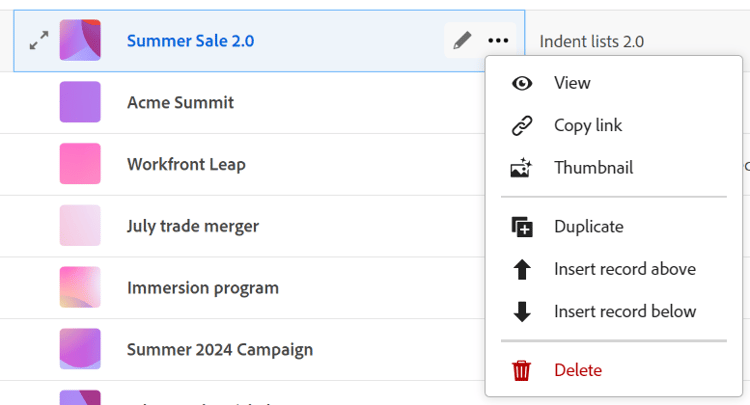Click the up arrow Insert record above icon
Screen dimensions: 750x405
coord(522,269)
